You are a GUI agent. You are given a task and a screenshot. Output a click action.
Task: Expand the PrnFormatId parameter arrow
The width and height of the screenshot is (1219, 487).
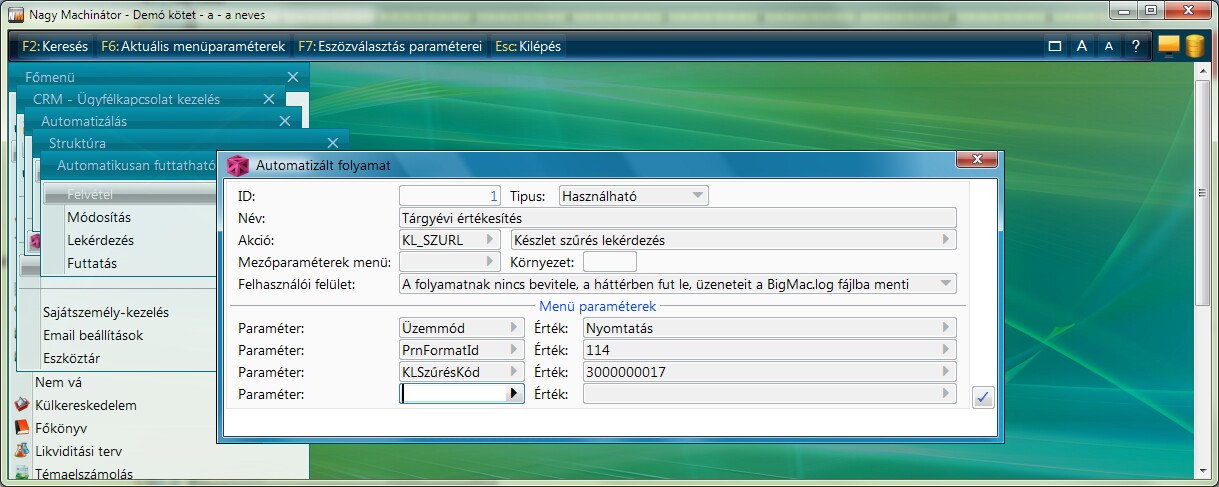click(x=514, y=350)
